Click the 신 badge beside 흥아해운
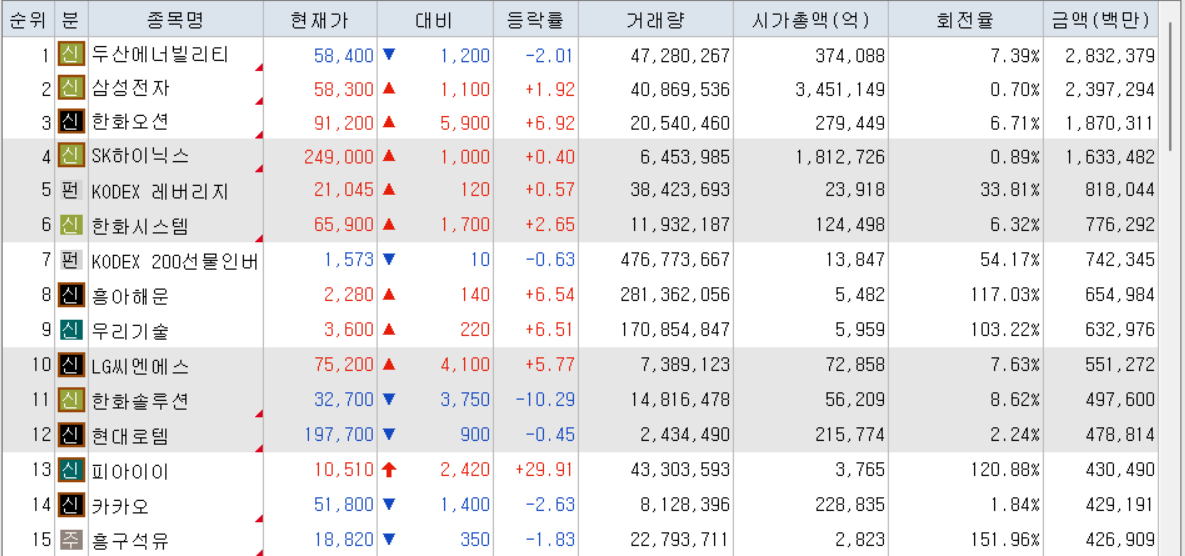This screenshot has width=1185, height=556. pyautogui.click(x=71, y=295)
